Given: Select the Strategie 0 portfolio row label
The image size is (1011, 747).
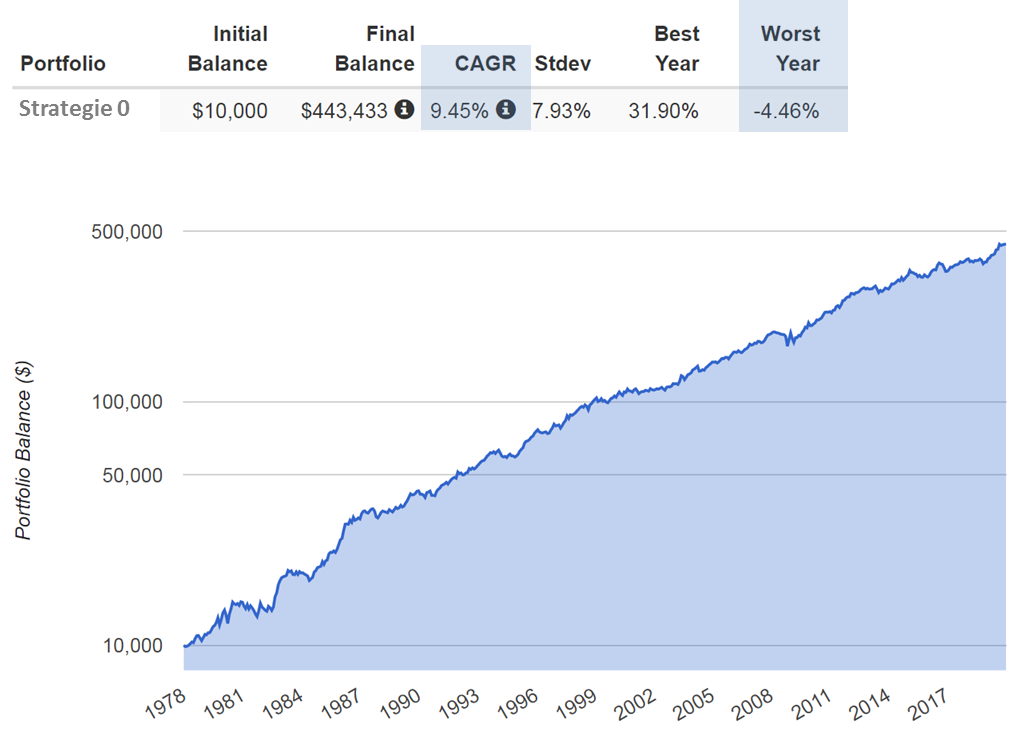Looking at the screenshot, I should tap(74, 109).
